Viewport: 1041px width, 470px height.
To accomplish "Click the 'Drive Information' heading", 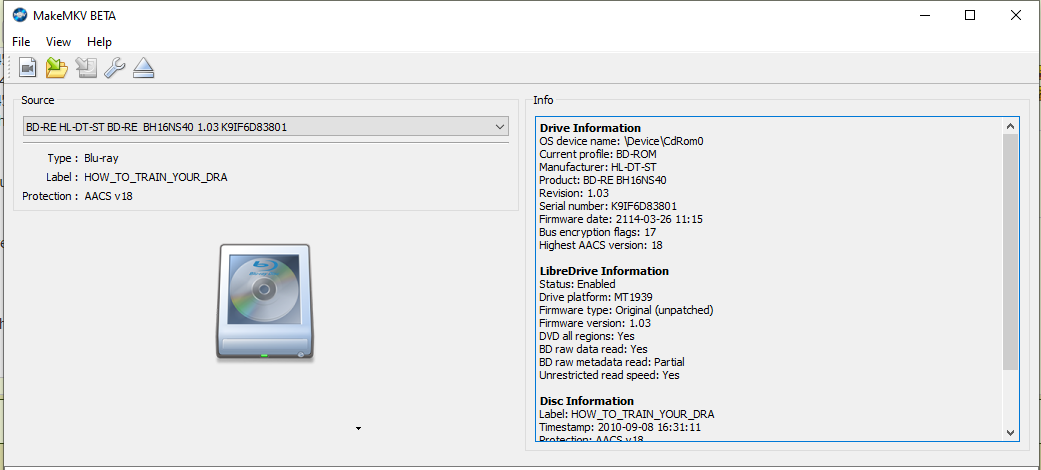I will pos(590,128).
